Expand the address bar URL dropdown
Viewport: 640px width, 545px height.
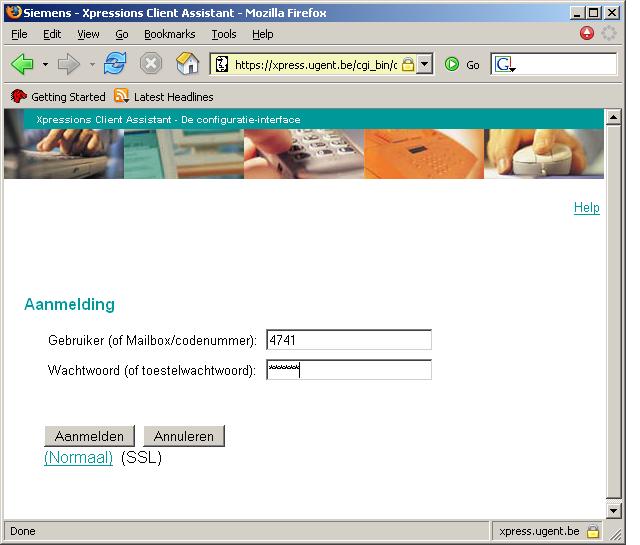pos(424,65)
